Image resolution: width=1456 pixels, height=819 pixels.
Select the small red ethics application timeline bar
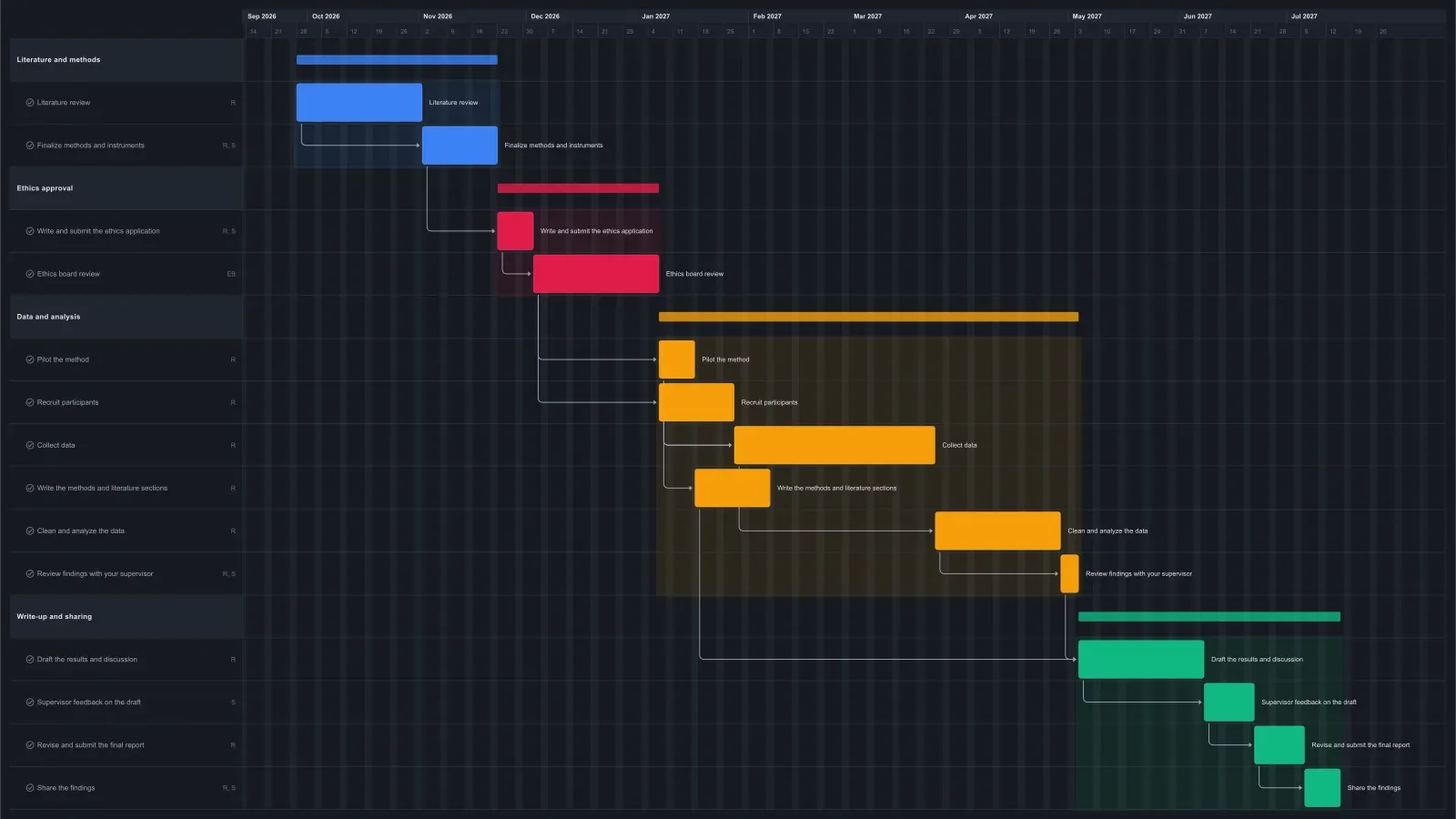tap(515, 231)
